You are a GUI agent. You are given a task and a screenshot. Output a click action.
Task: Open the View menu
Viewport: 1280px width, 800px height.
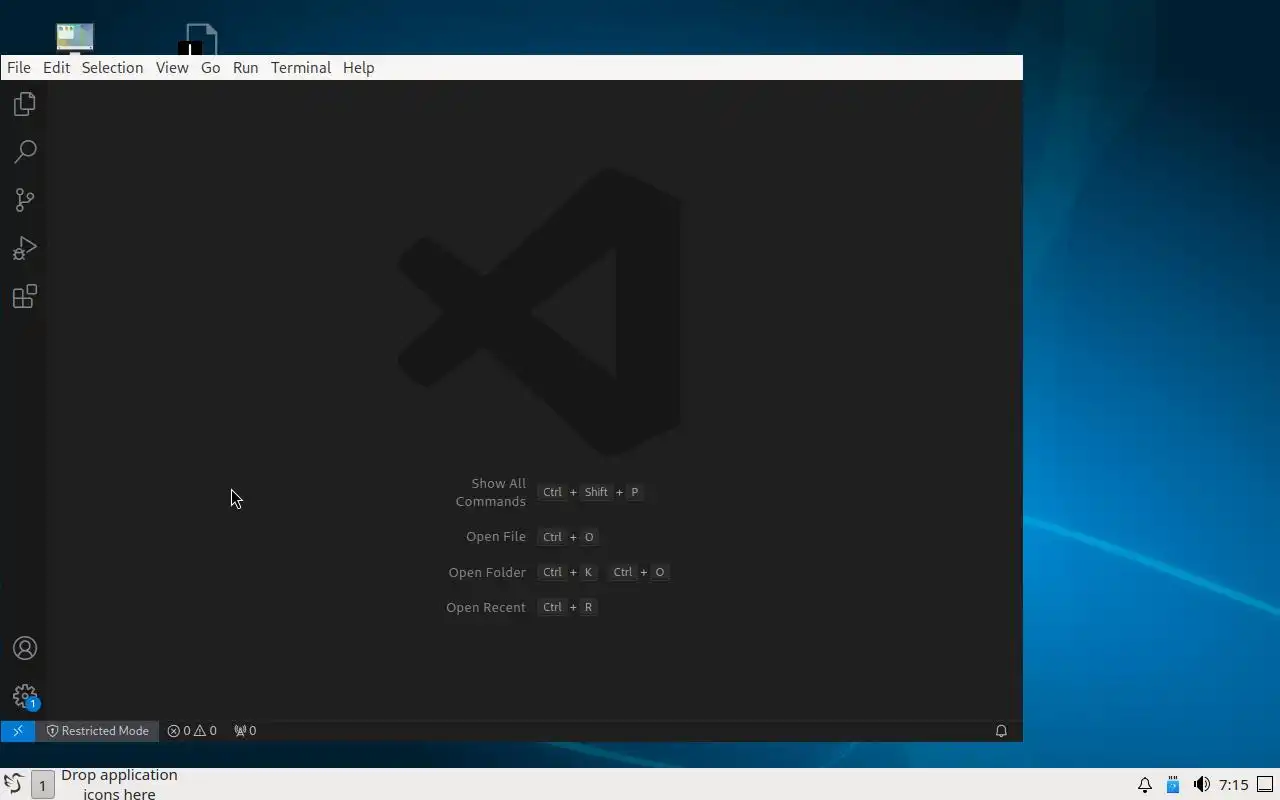172,68
